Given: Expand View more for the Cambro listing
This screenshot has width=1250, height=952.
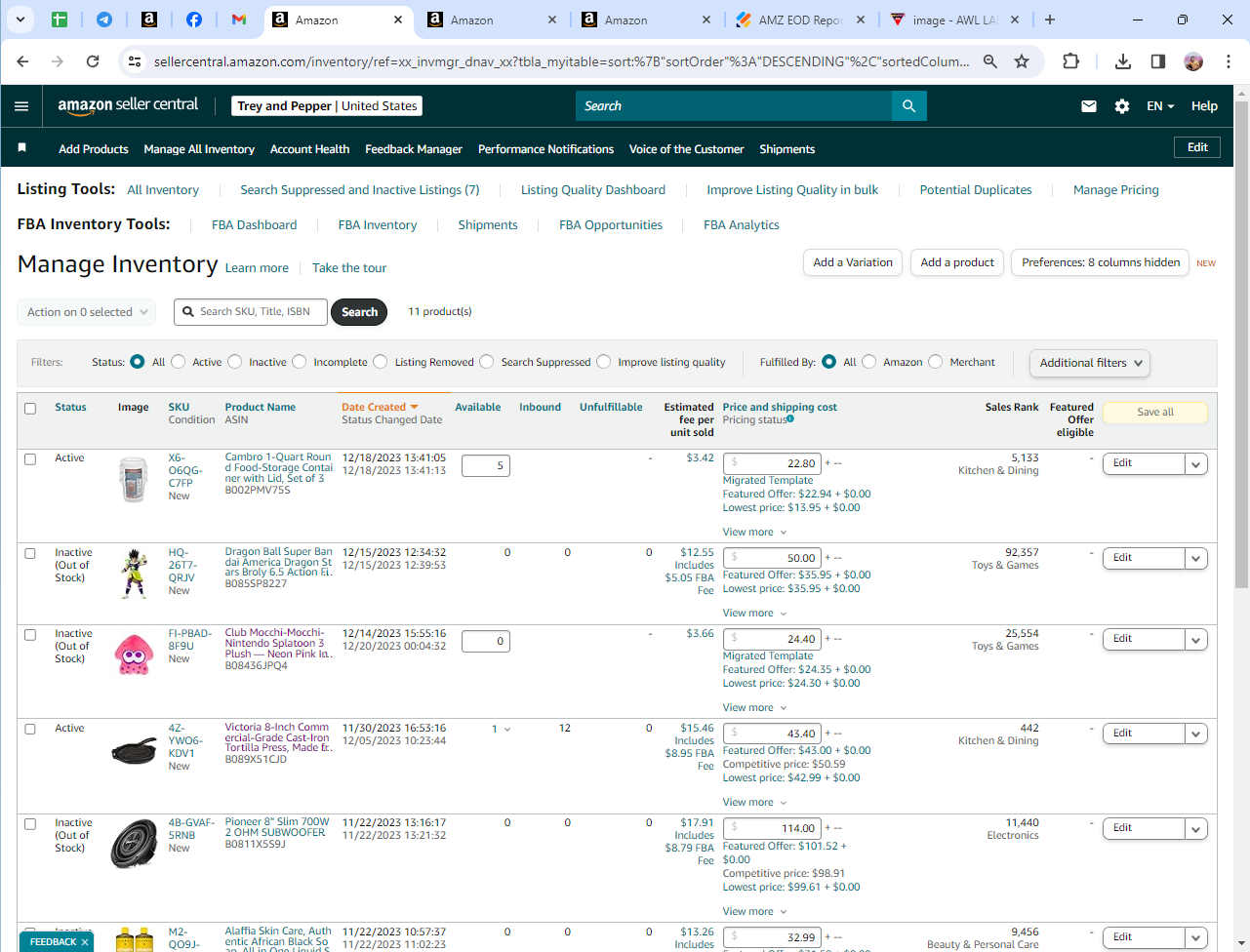Looking at the screenshot, I should pos(754,533).
